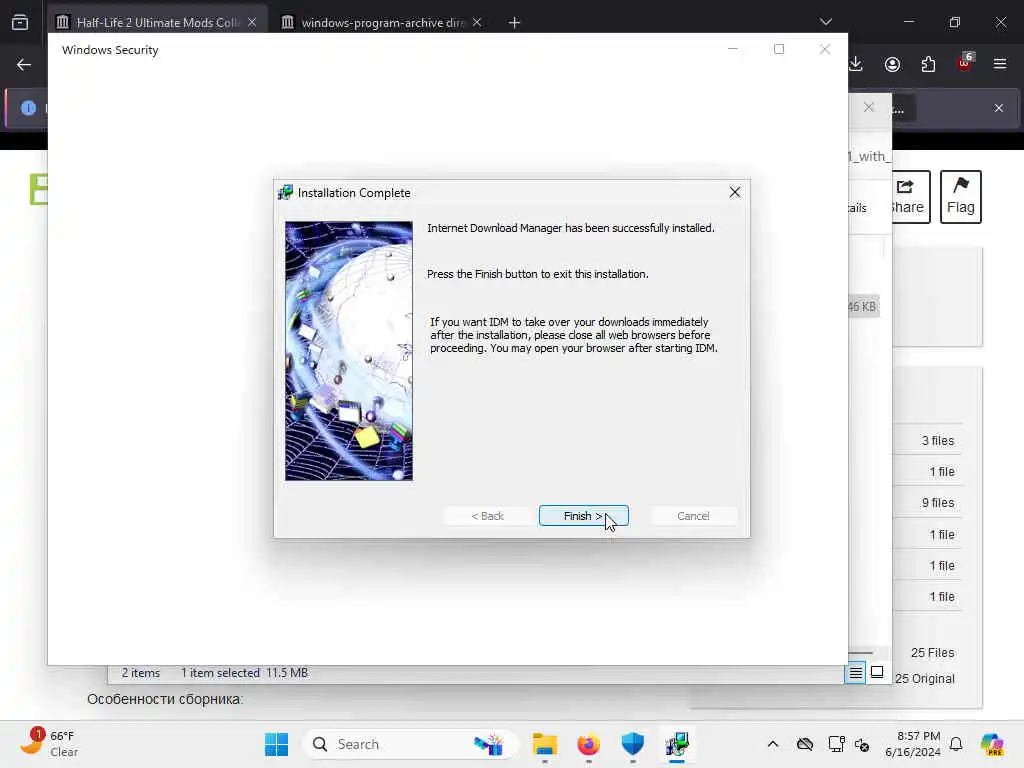Click the disabled Back button in installer

point(487,516)
